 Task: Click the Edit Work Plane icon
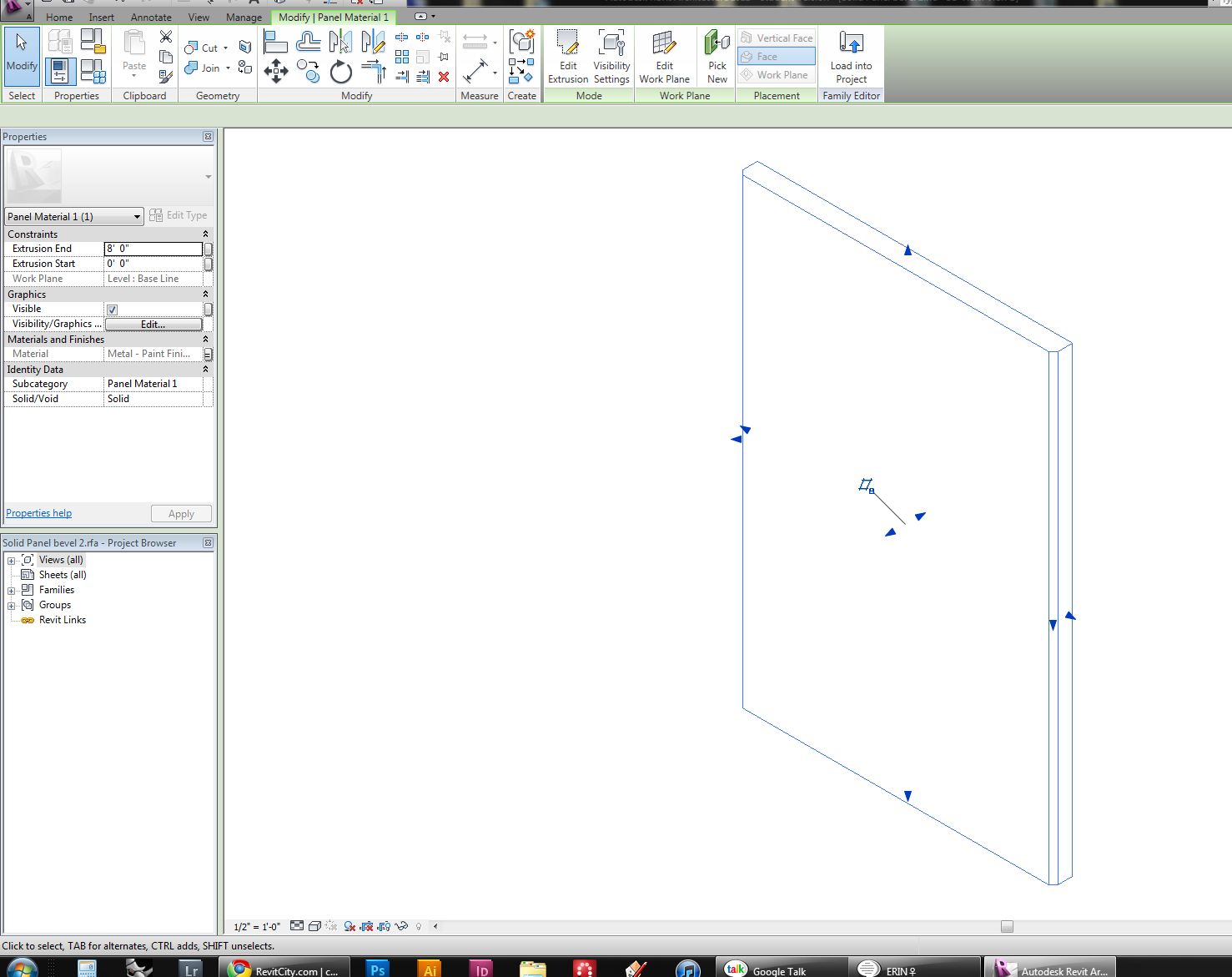point(664,57)
